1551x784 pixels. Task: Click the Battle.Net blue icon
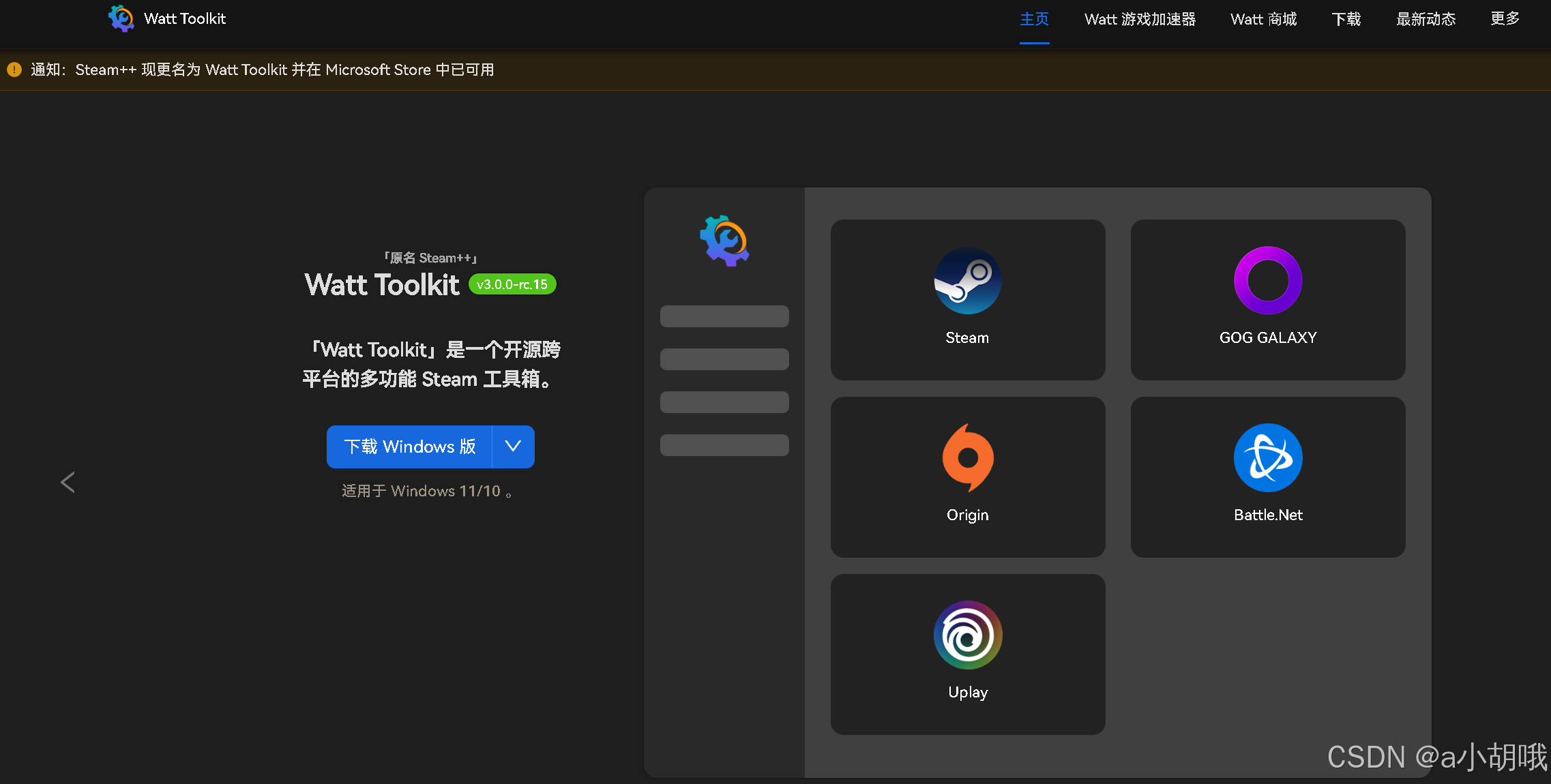coord(1268,457)
